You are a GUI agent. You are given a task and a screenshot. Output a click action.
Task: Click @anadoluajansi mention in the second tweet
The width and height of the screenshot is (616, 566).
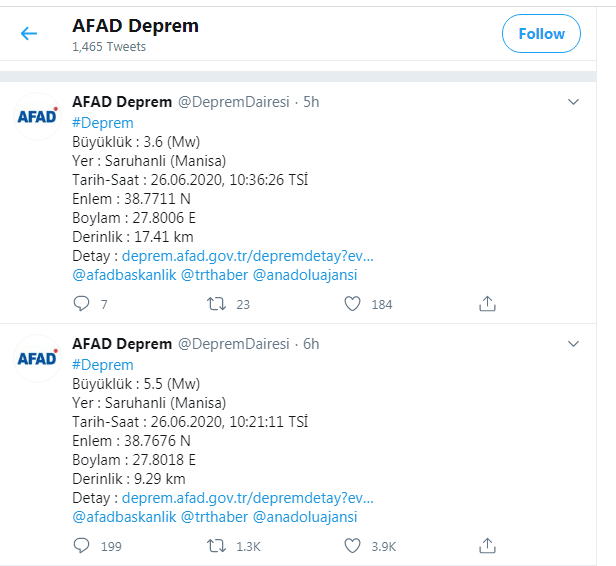click(x=304, y=517)
